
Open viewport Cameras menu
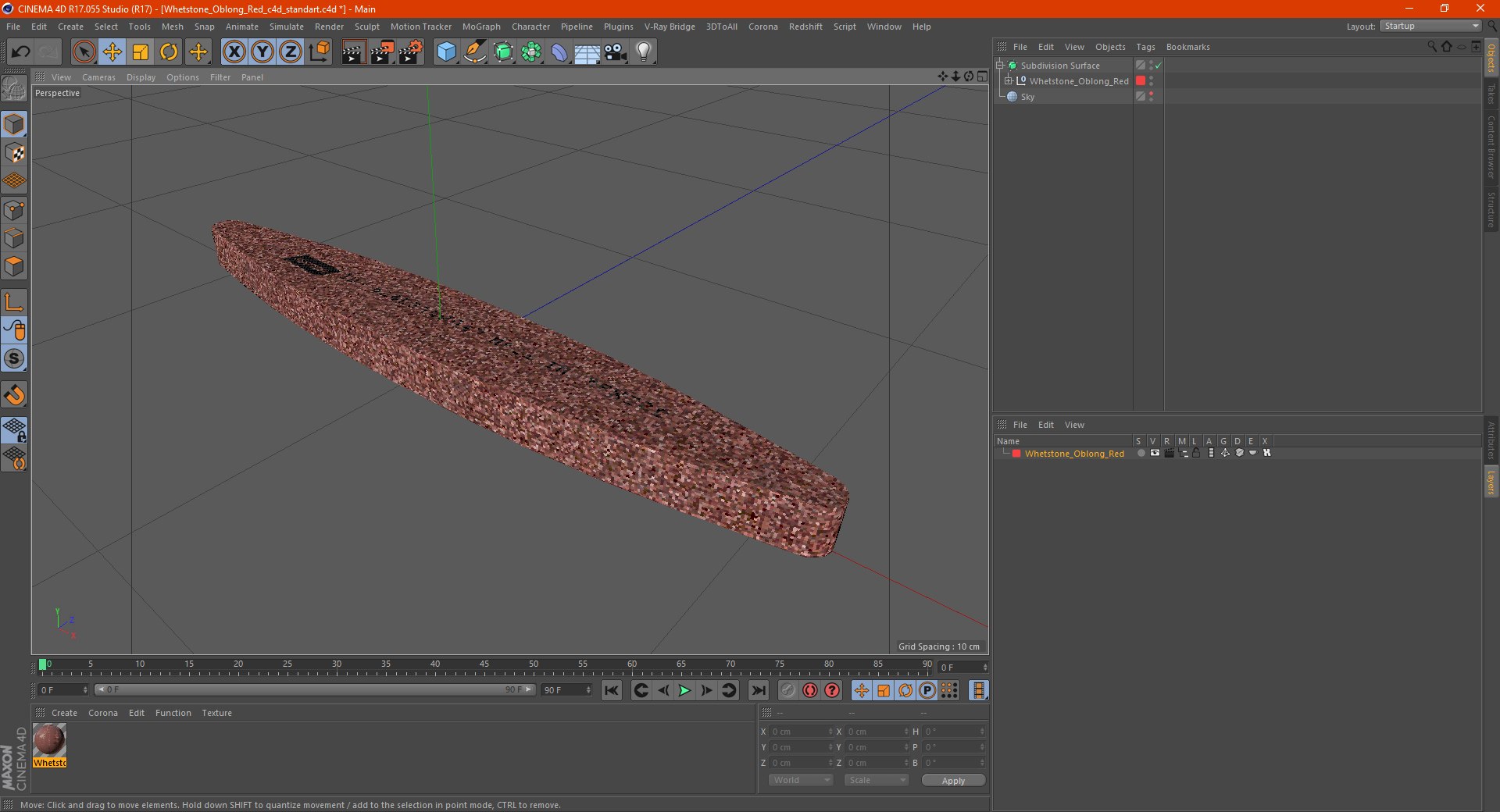pyautogui.click(x=98, y=77)
